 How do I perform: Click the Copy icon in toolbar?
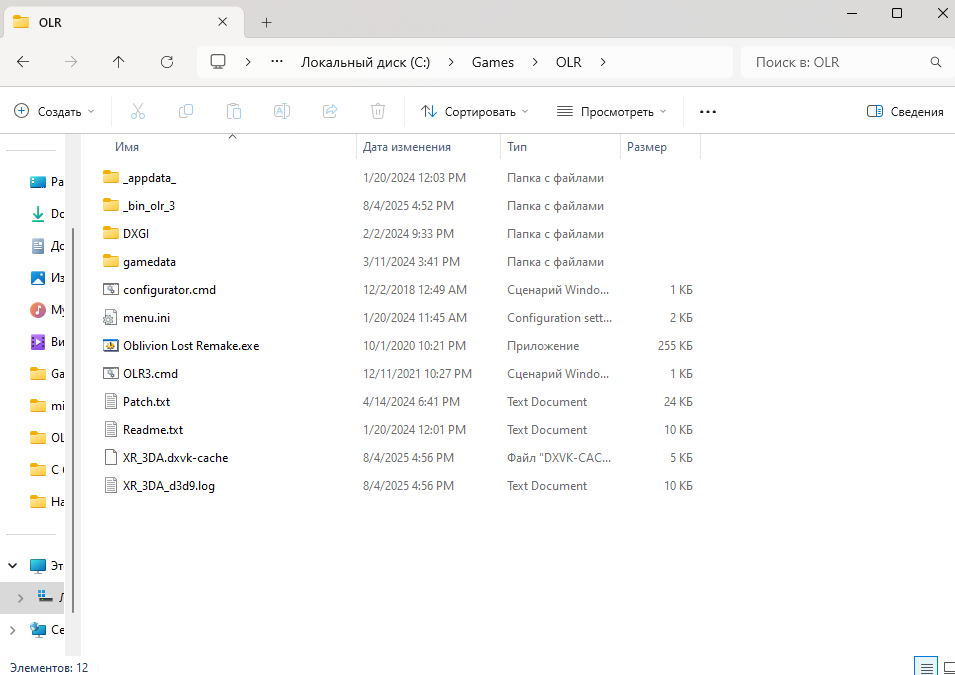click(x=186, y=111)
